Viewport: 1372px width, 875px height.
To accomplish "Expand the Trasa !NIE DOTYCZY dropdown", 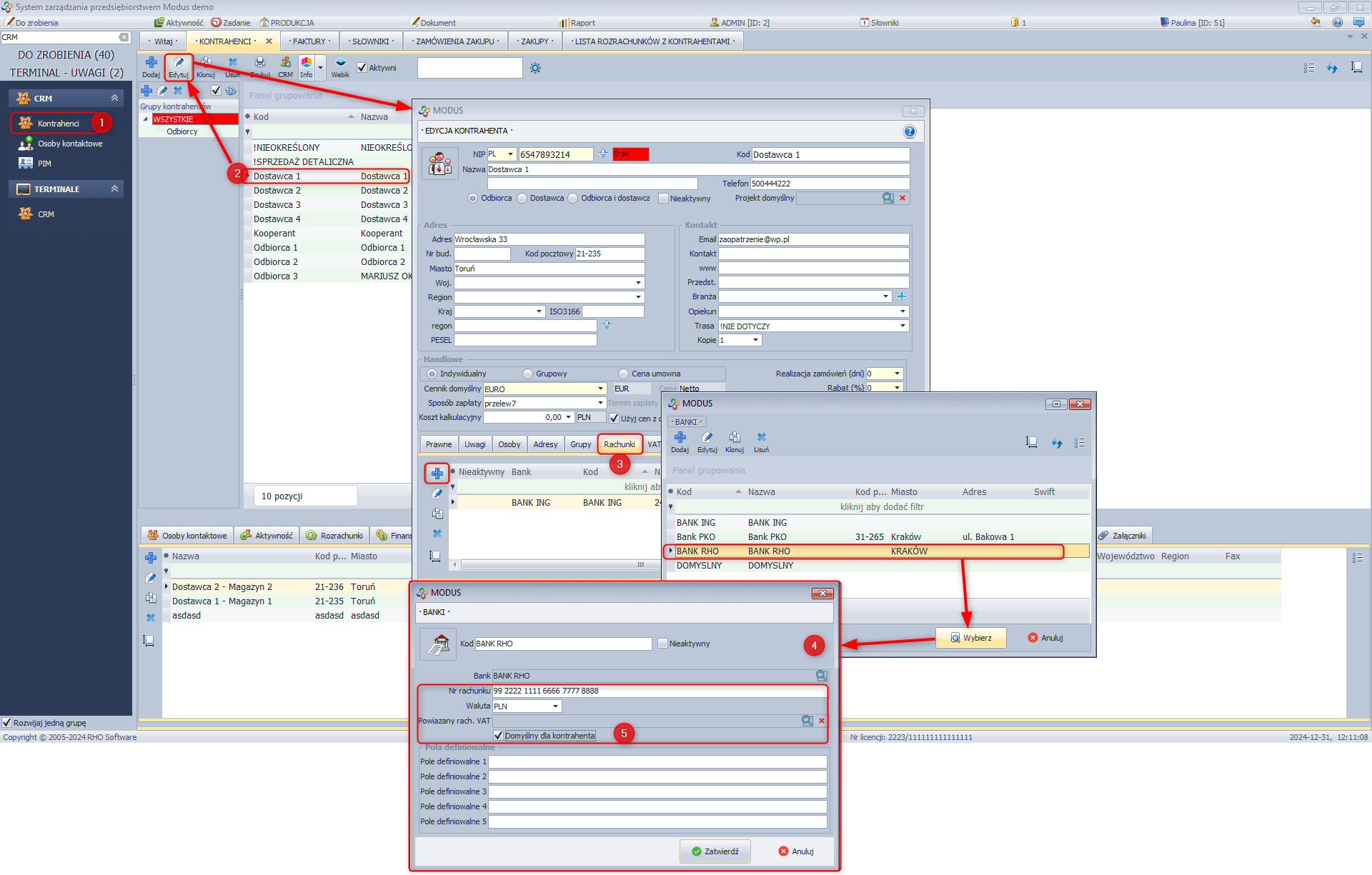I will (903, 326).
